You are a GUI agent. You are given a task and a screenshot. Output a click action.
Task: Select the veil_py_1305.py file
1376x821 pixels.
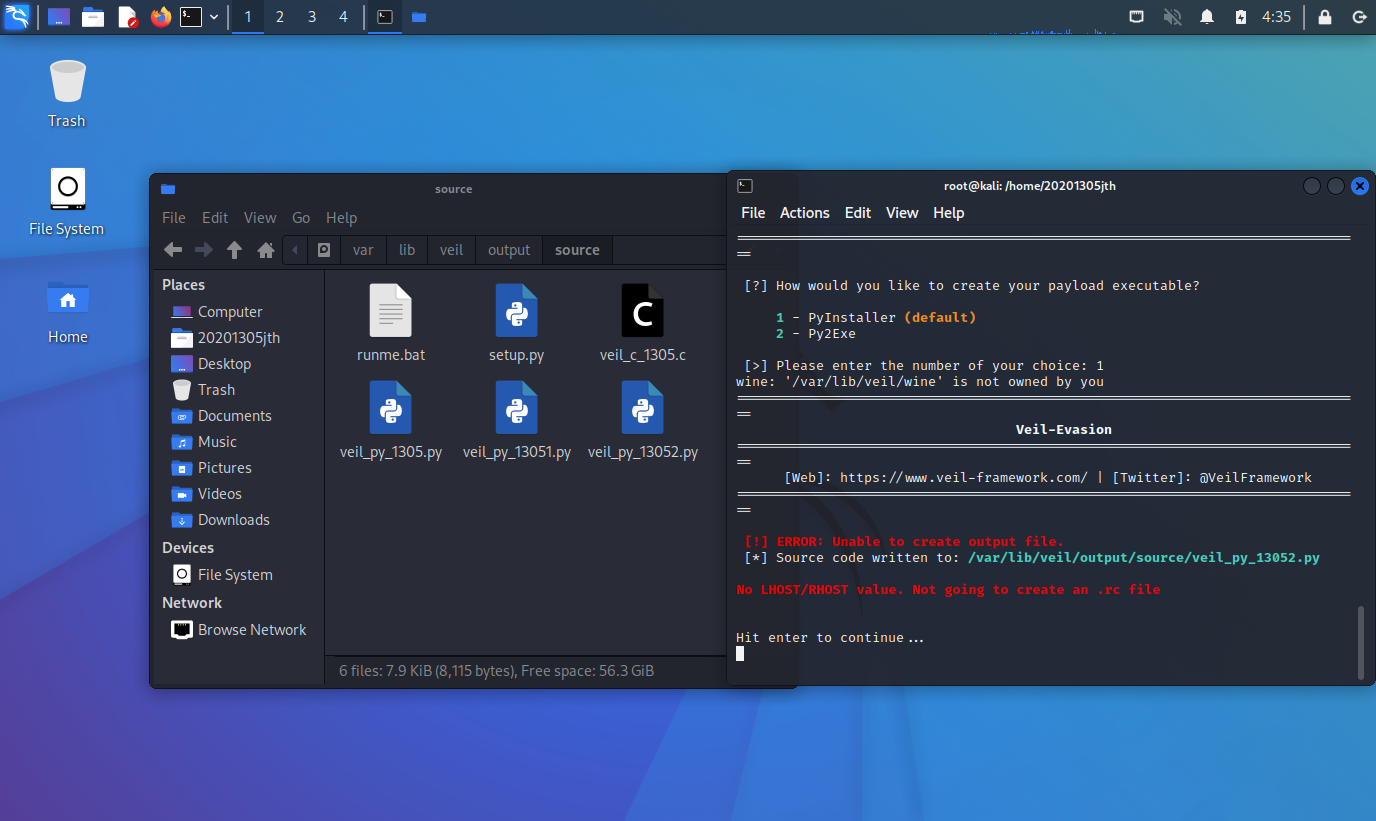tap(391, 420)
